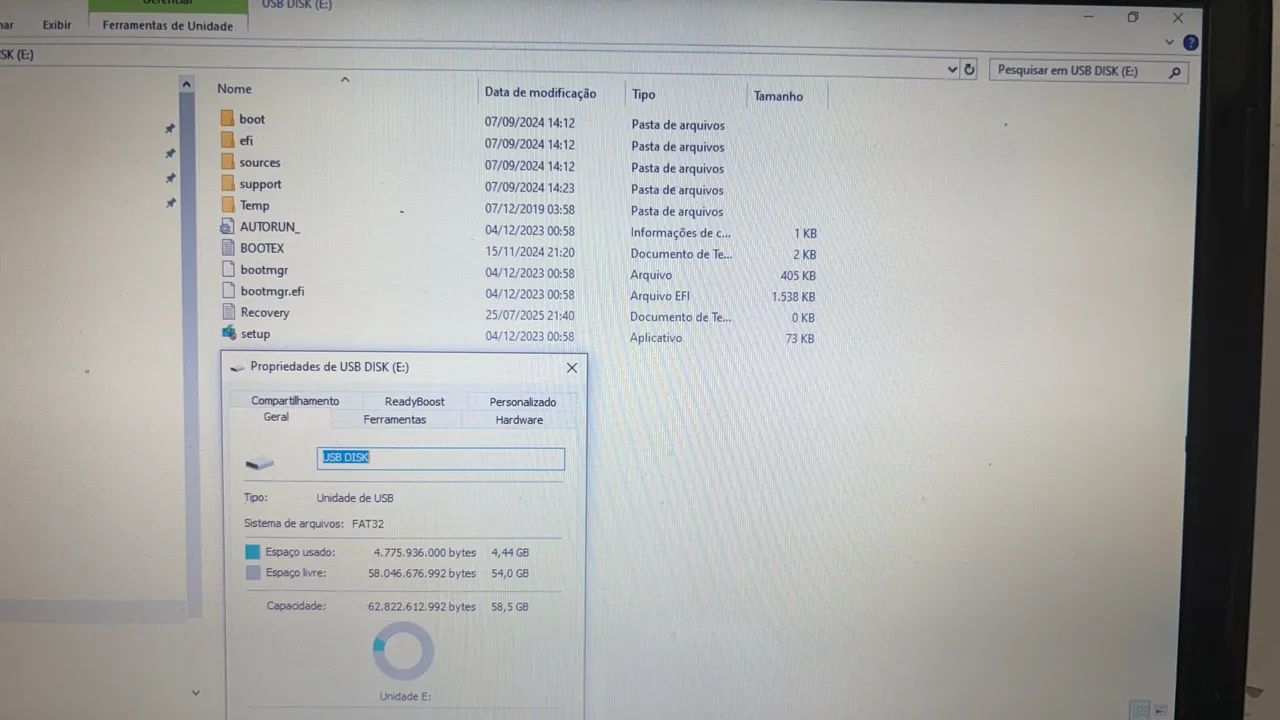The image size is (1280, 720).
Task: Select the setup application icon
Action: 228,333
